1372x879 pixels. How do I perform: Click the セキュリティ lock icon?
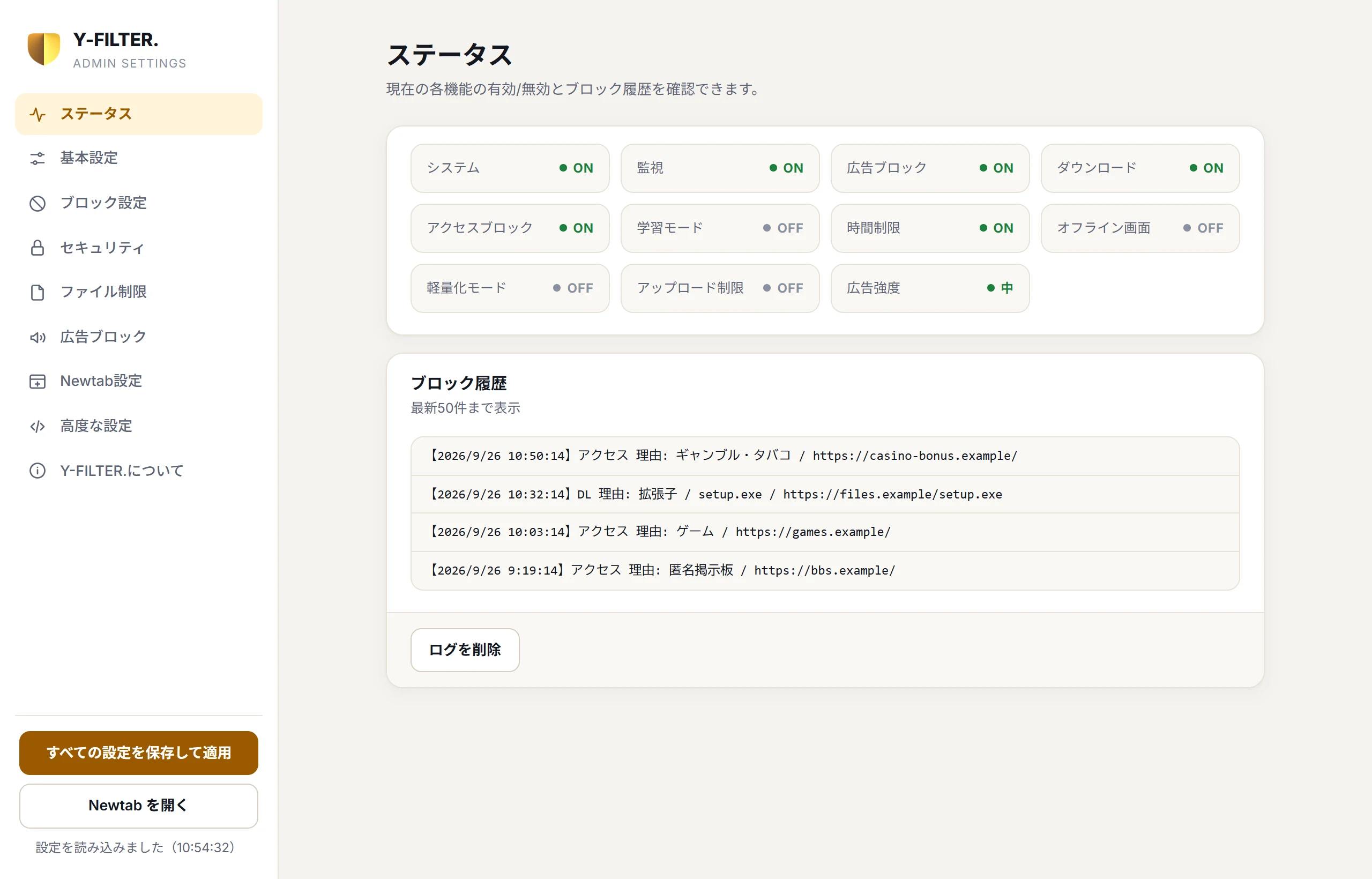(x=38, y=248)
